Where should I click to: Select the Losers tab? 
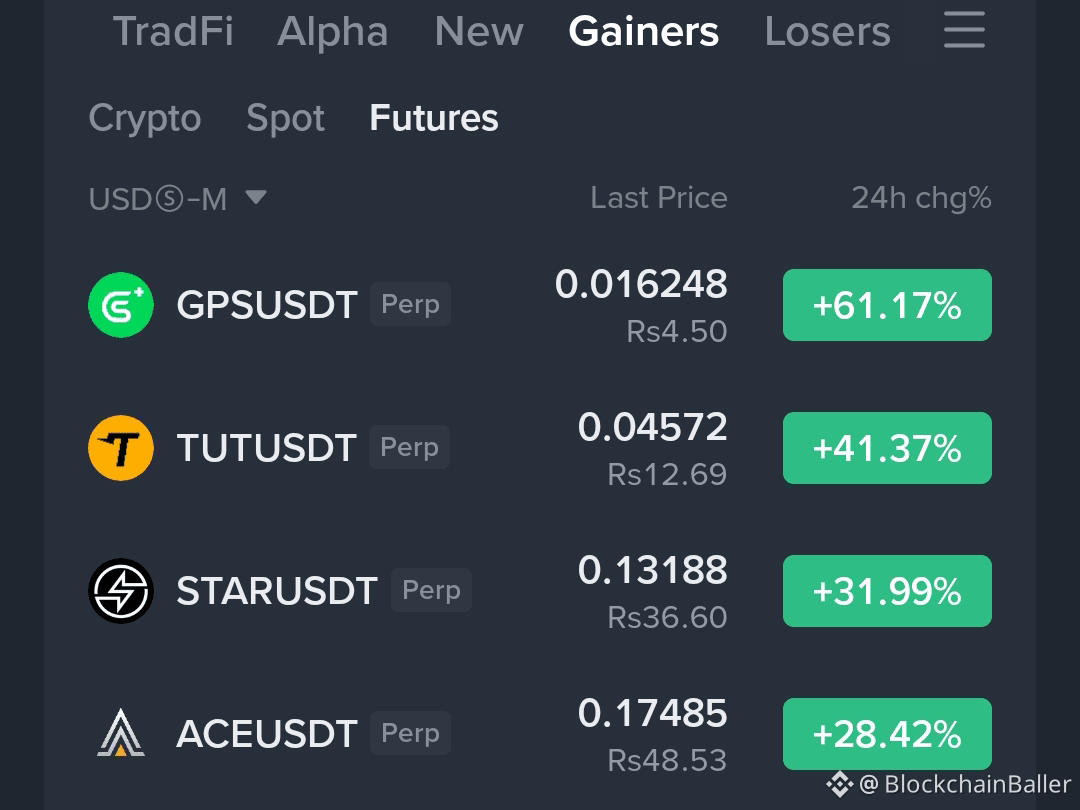[827, 31]
